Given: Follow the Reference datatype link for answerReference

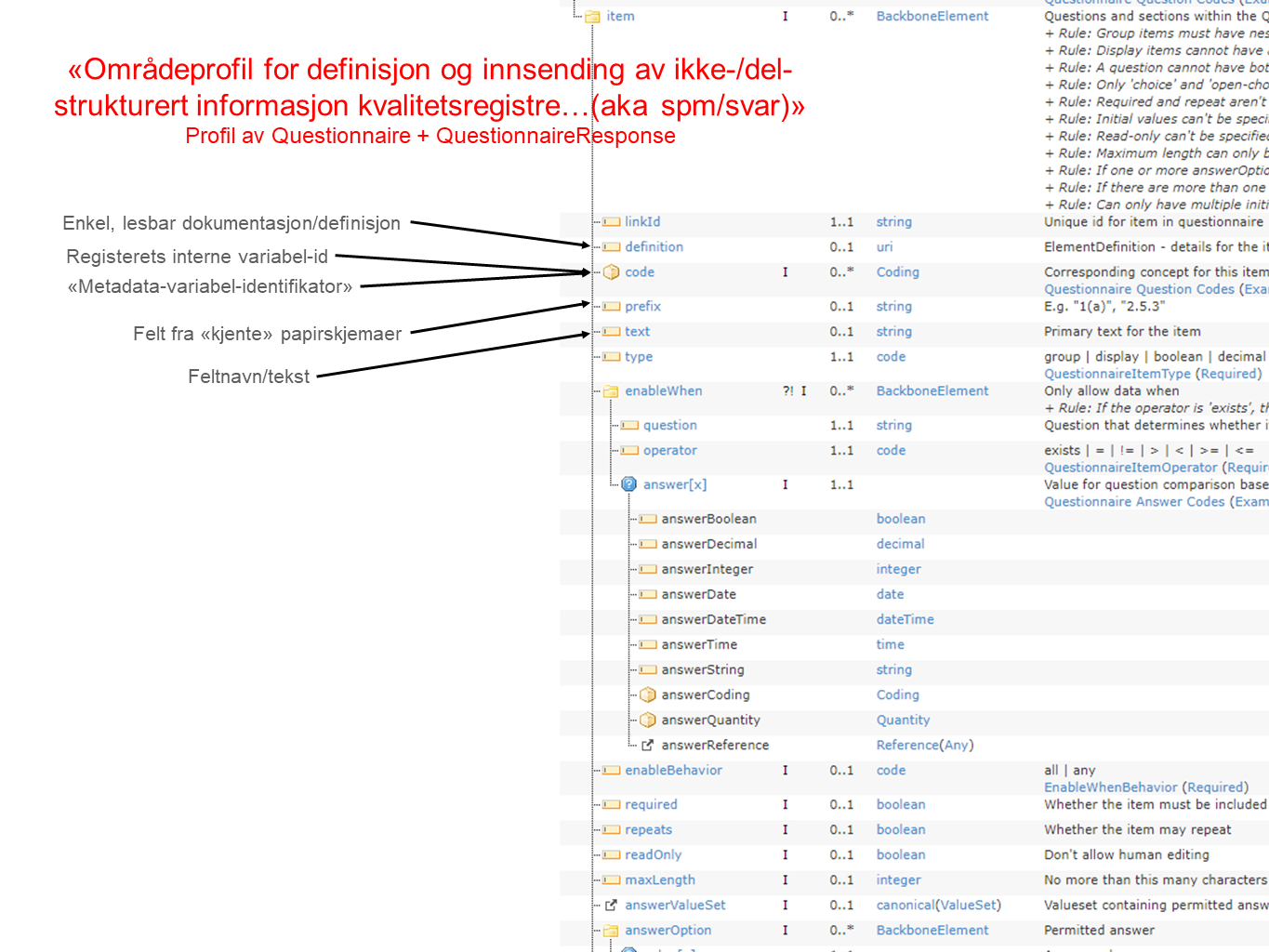Looking at the screenshot, I should tap(907, 746).
